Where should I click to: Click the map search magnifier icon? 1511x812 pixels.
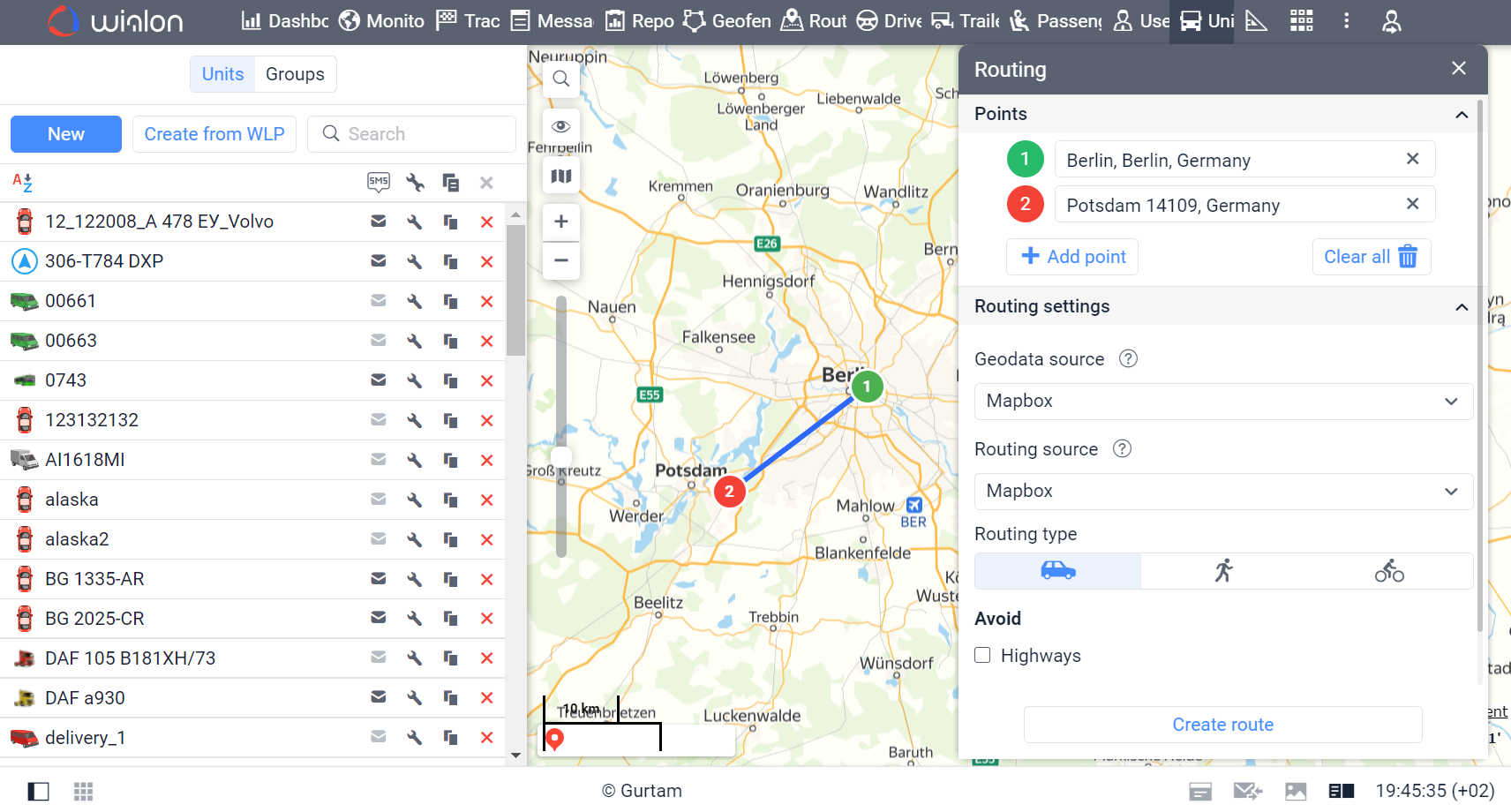561,79
